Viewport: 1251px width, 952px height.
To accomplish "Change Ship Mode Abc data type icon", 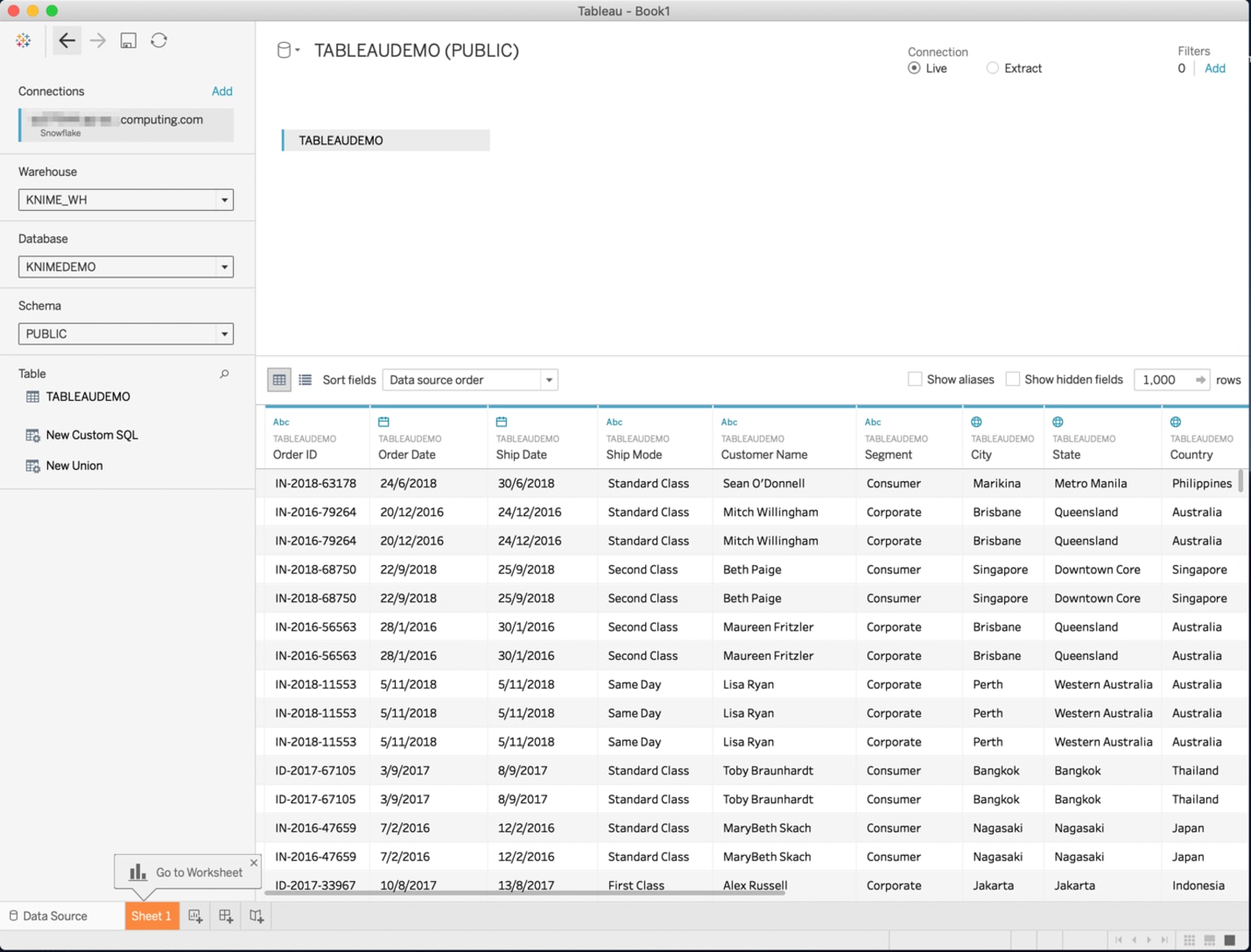I will tap(614, 422).
